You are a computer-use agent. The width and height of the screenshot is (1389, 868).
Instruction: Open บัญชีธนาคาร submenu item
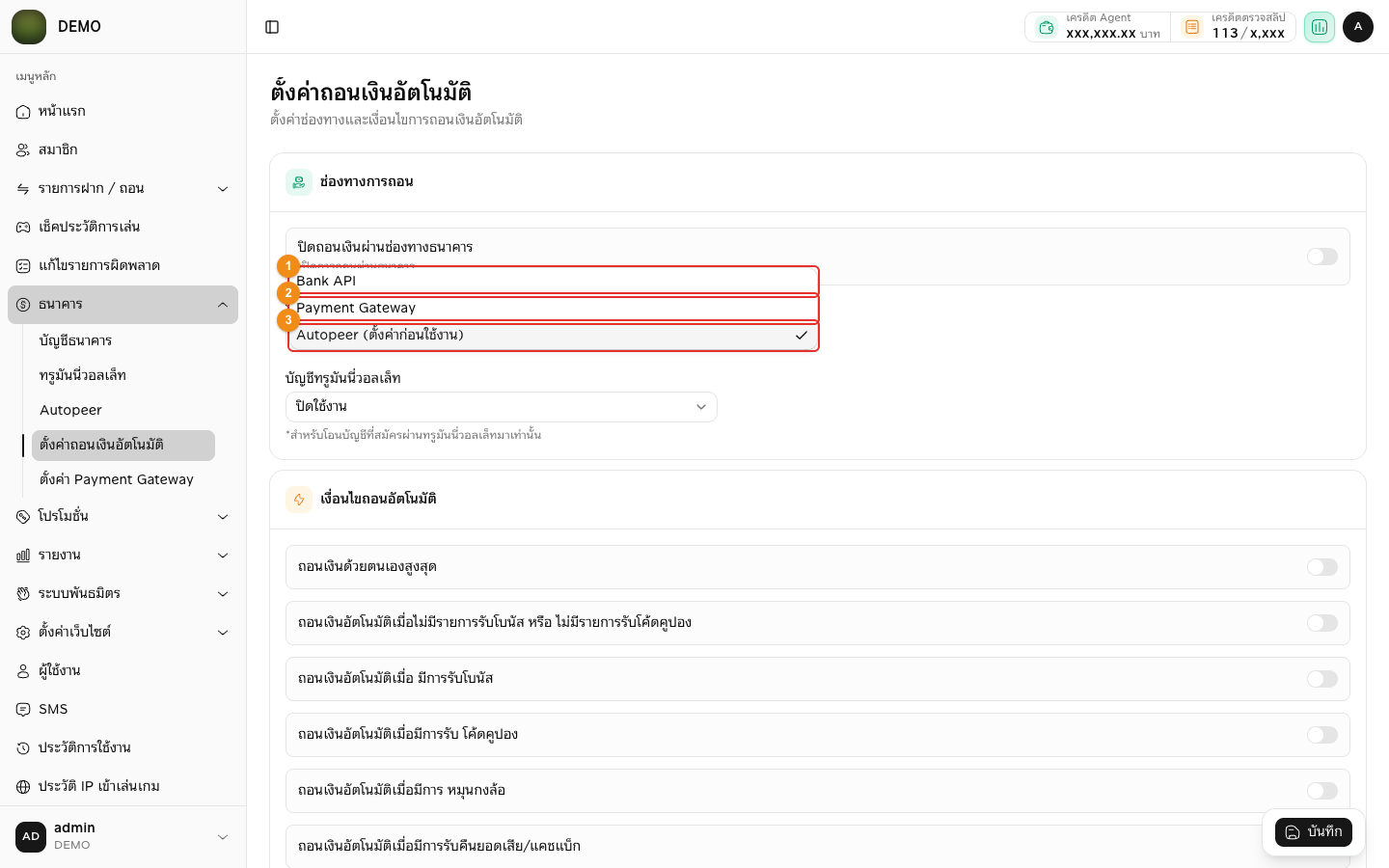(123, 341)
